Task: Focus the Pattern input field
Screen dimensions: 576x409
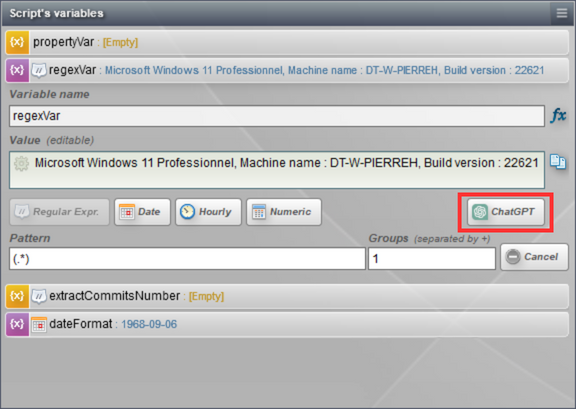Action: (x=187, y=259)
